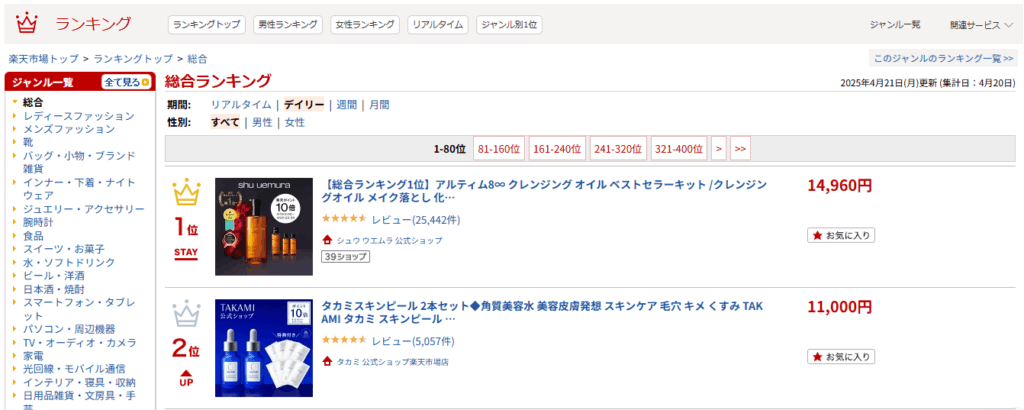
Task: Go to 楽天市場トップ breadcrumb
Action: [x=44, y=59]
